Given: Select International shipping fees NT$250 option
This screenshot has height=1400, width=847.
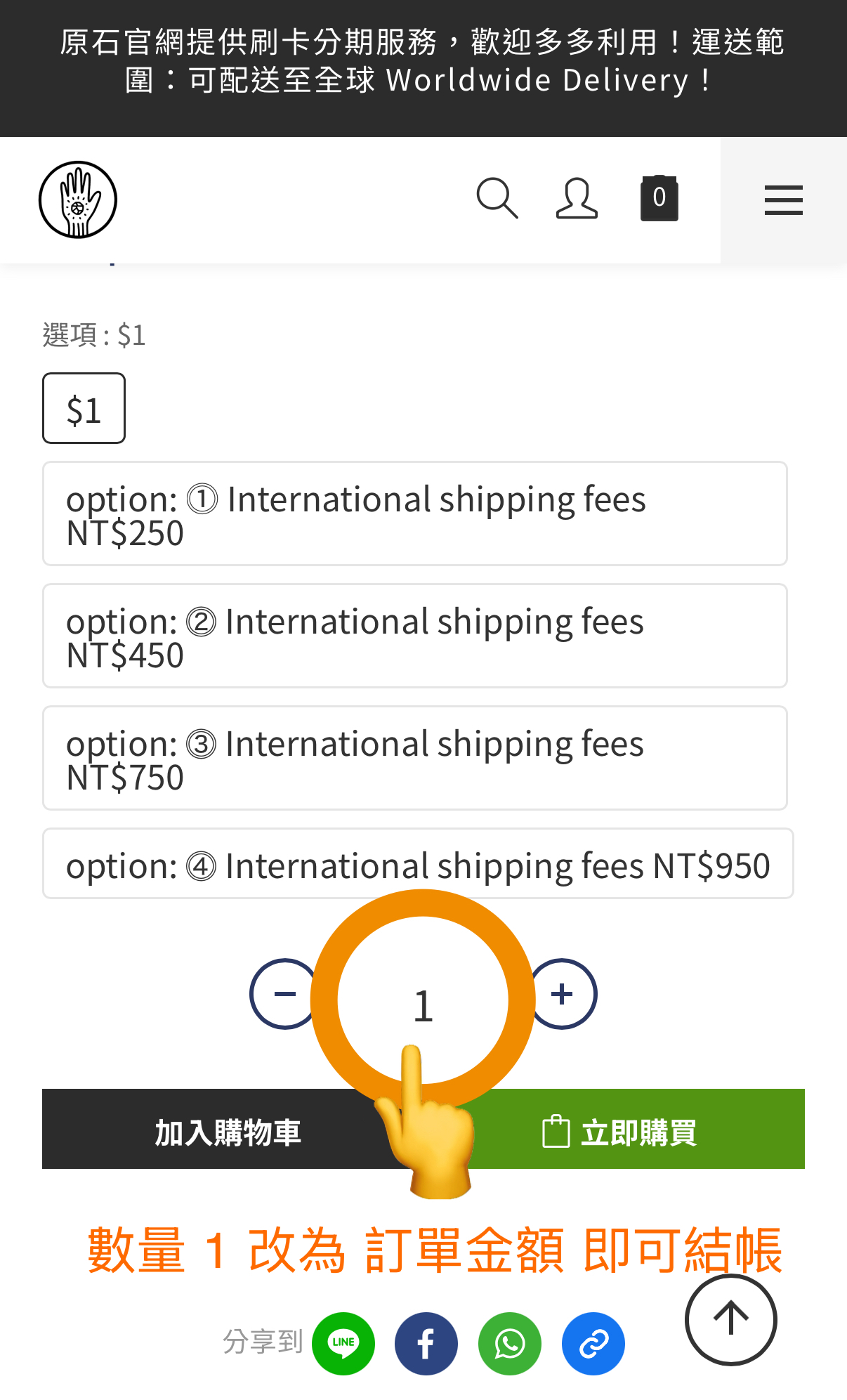Looking at the screenshot, I should [x=414, y=514].
